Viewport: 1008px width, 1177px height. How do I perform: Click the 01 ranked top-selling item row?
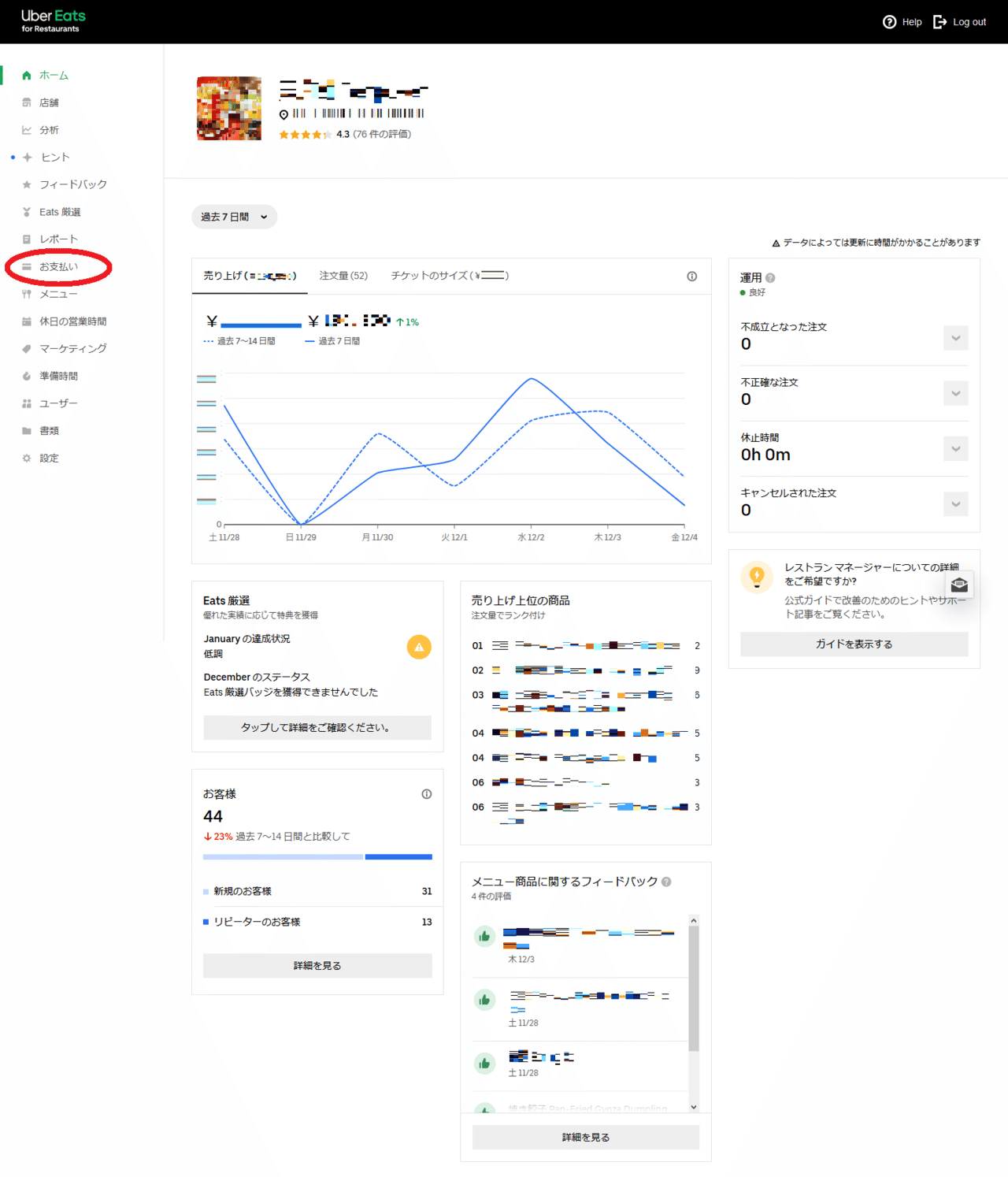tap(586, 646)
